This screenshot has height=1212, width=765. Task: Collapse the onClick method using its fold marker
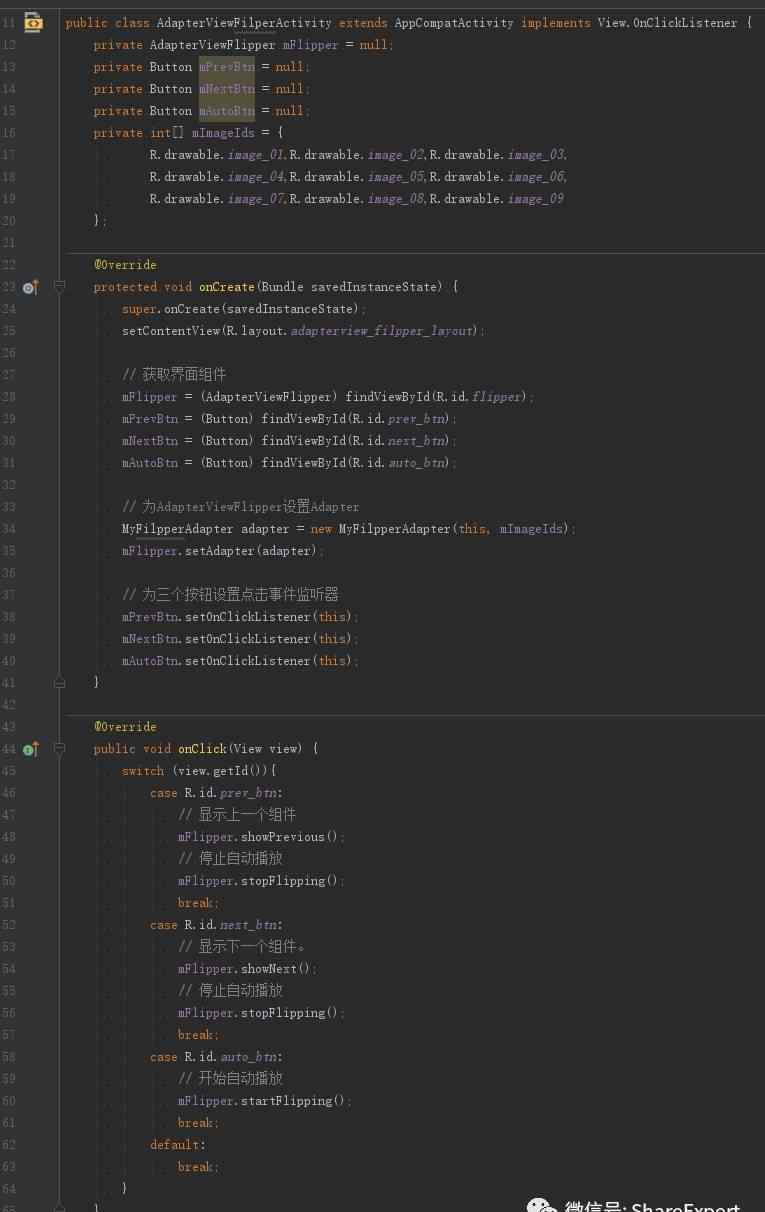pyautogui.click(x=59, y=749)
